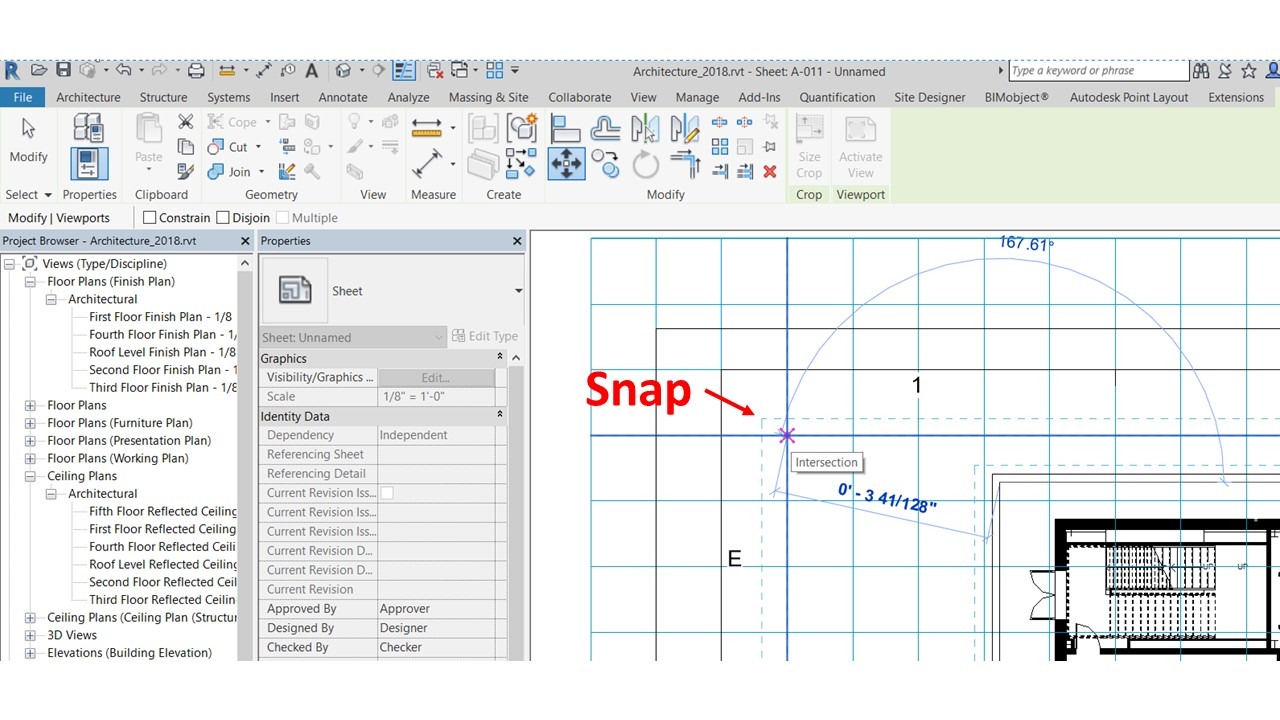Click the Copy tool in Modify panel
The height and width of the screenshot is (720, 1280).
606,162
